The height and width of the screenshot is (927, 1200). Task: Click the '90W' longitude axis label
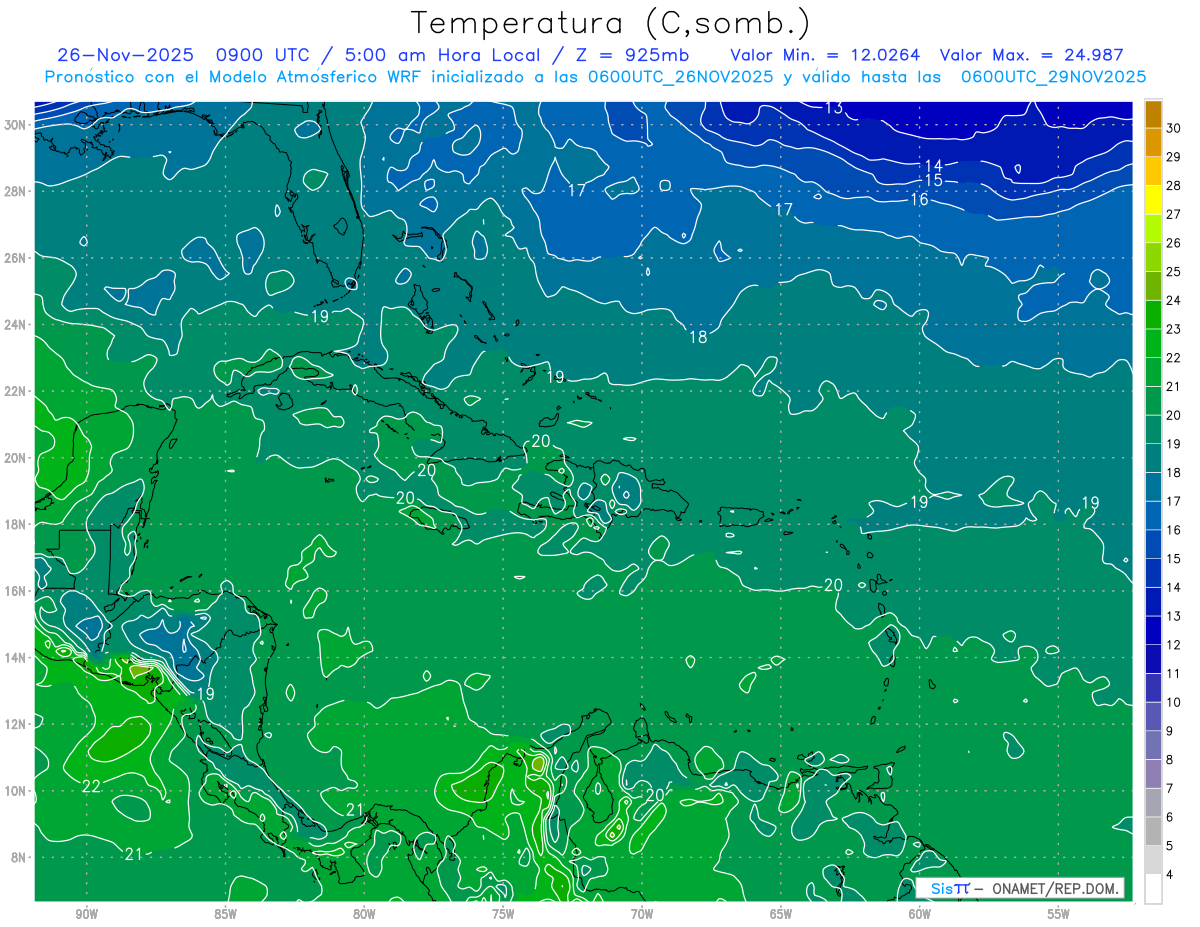click(x=86, y=915)
